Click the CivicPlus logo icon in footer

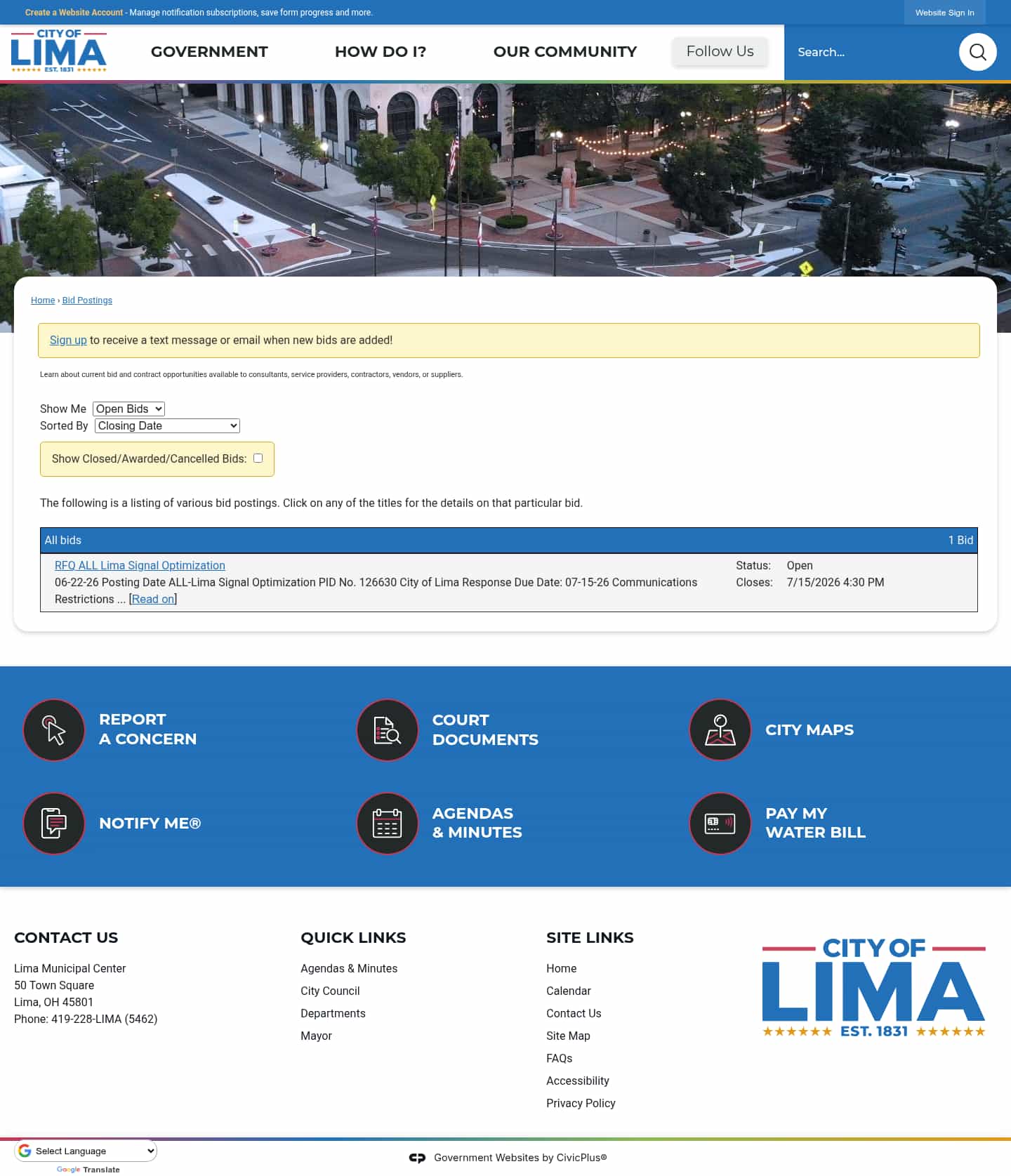click(x=418, y=1158)
